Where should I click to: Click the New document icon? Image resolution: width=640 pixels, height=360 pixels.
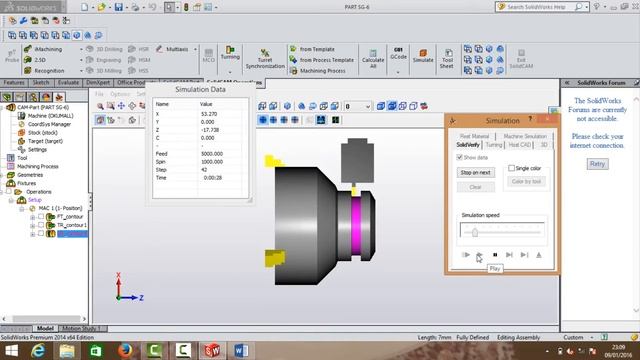pyautogui.click(x=84, y=7)
